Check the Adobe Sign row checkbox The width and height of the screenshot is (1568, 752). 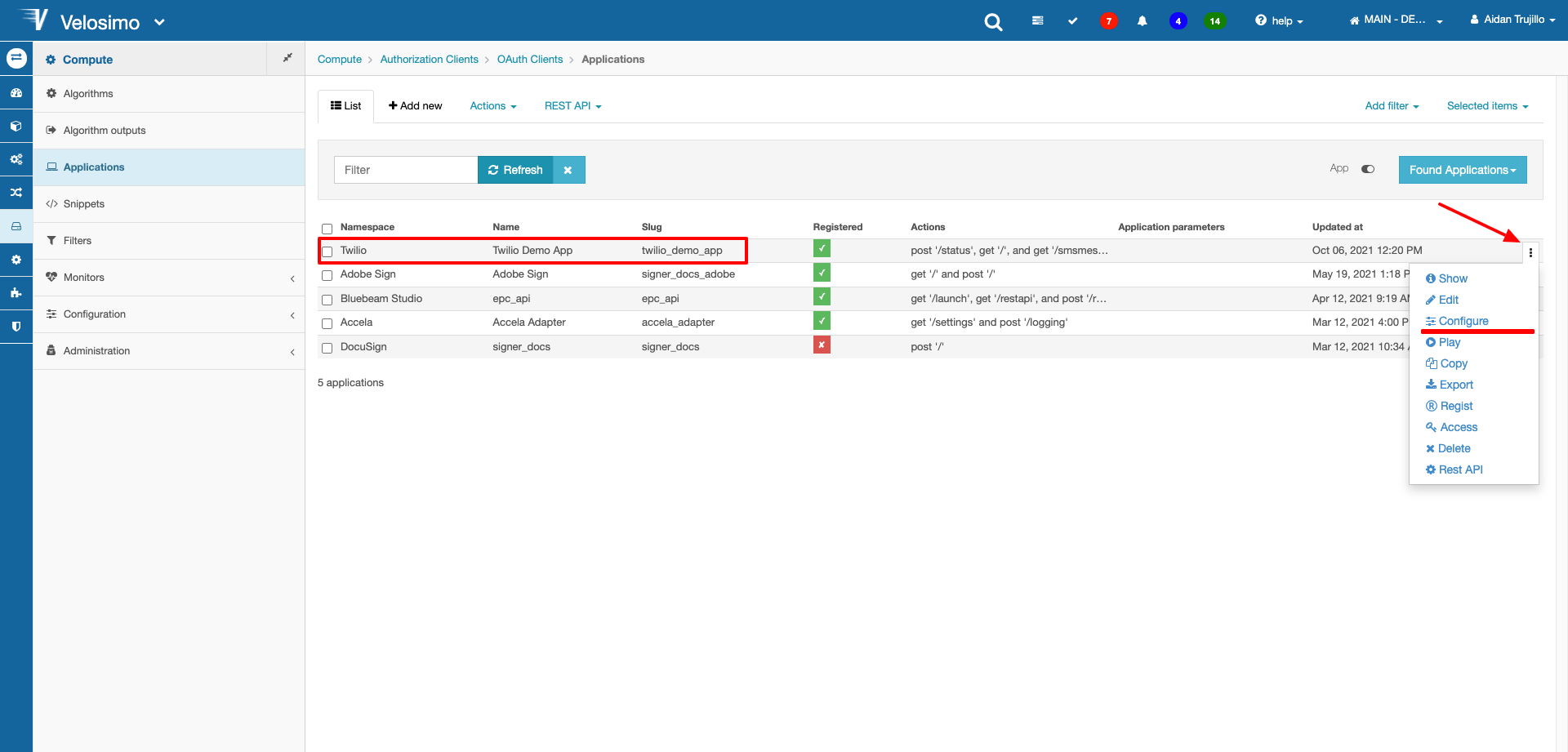coord(327,276)
